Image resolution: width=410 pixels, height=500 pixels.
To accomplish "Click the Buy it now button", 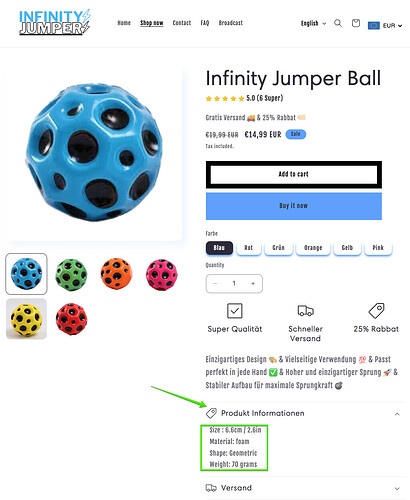I will pyautogui.click(x=294, y=206).
